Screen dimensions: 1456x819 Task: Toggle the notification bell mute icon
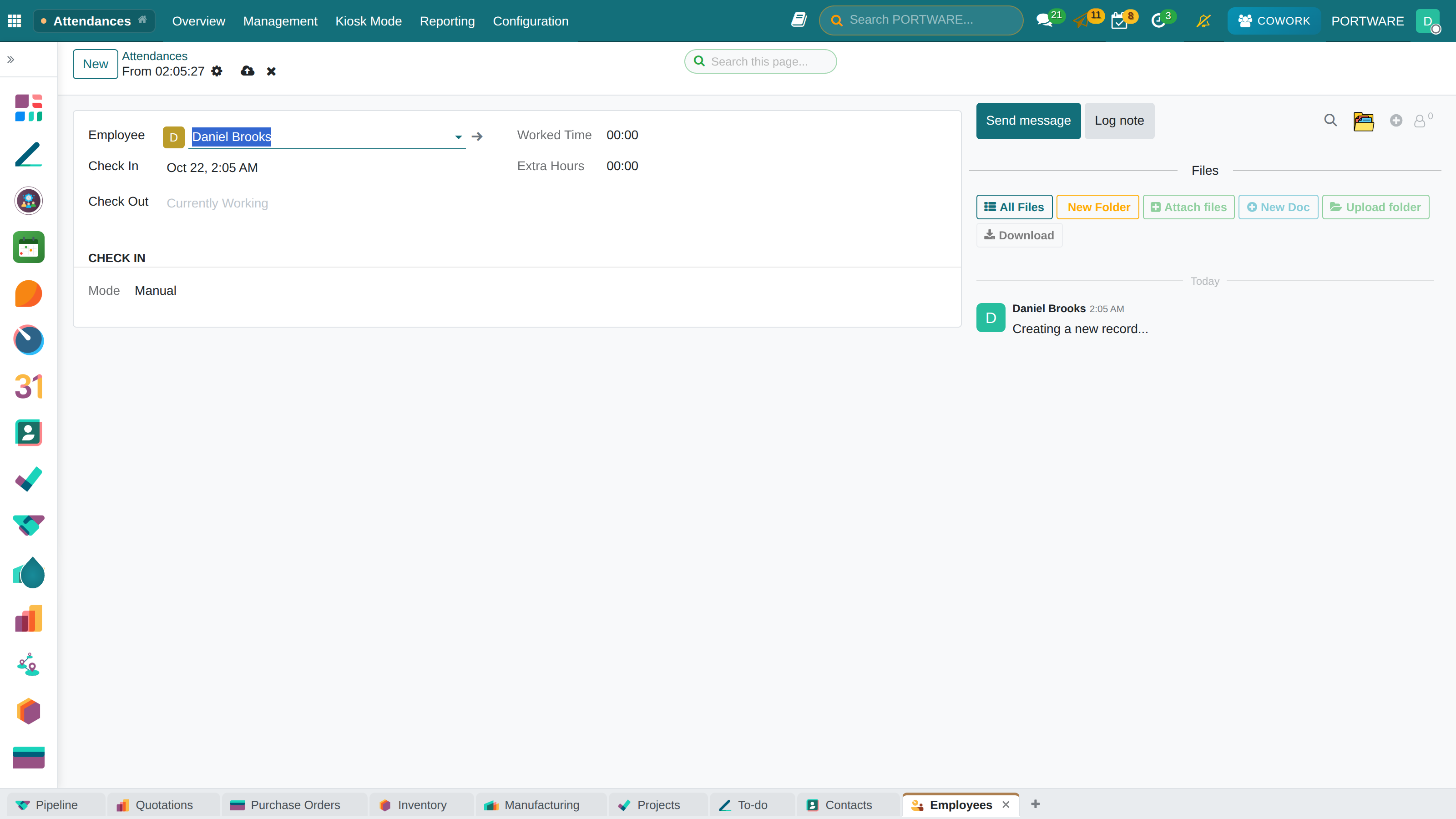[1203, 21]
